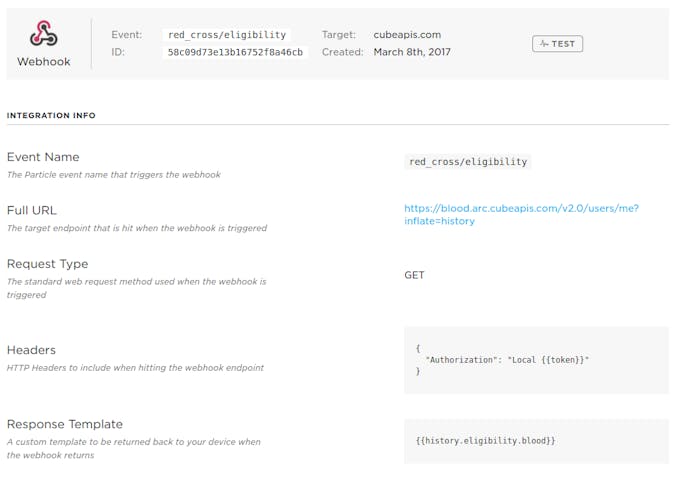Screen dimensions: 680x479
Task: Click the Event Name label
Action: tap(43, 157)
